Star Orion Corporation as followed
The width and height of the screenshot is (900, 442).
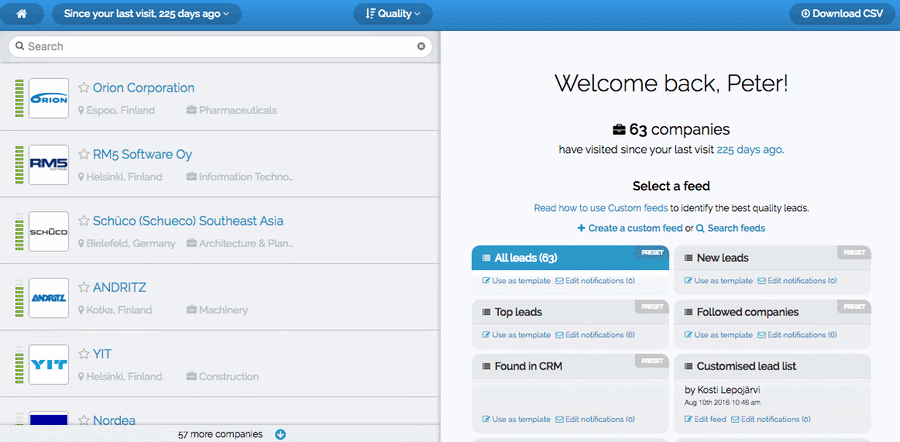(84, 88)
